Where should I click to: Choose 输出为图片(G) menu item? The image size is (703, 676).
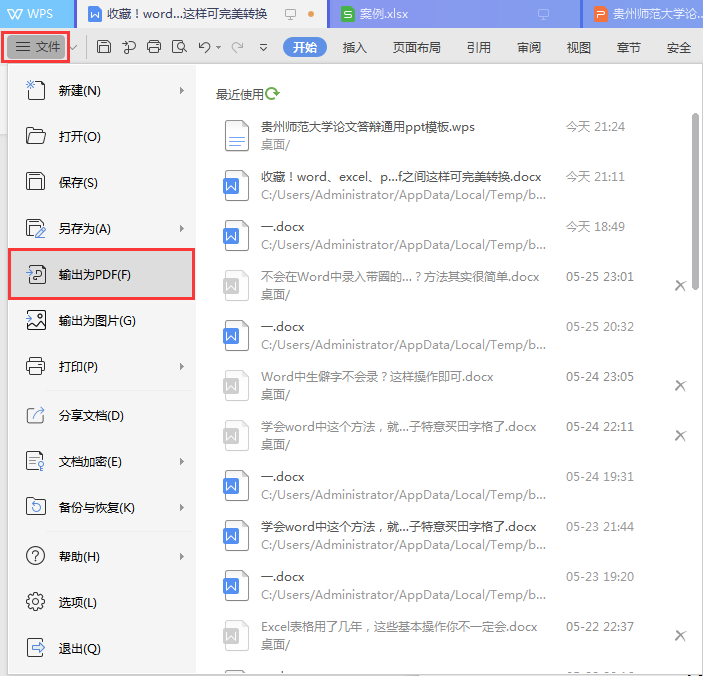coord(101,321)
